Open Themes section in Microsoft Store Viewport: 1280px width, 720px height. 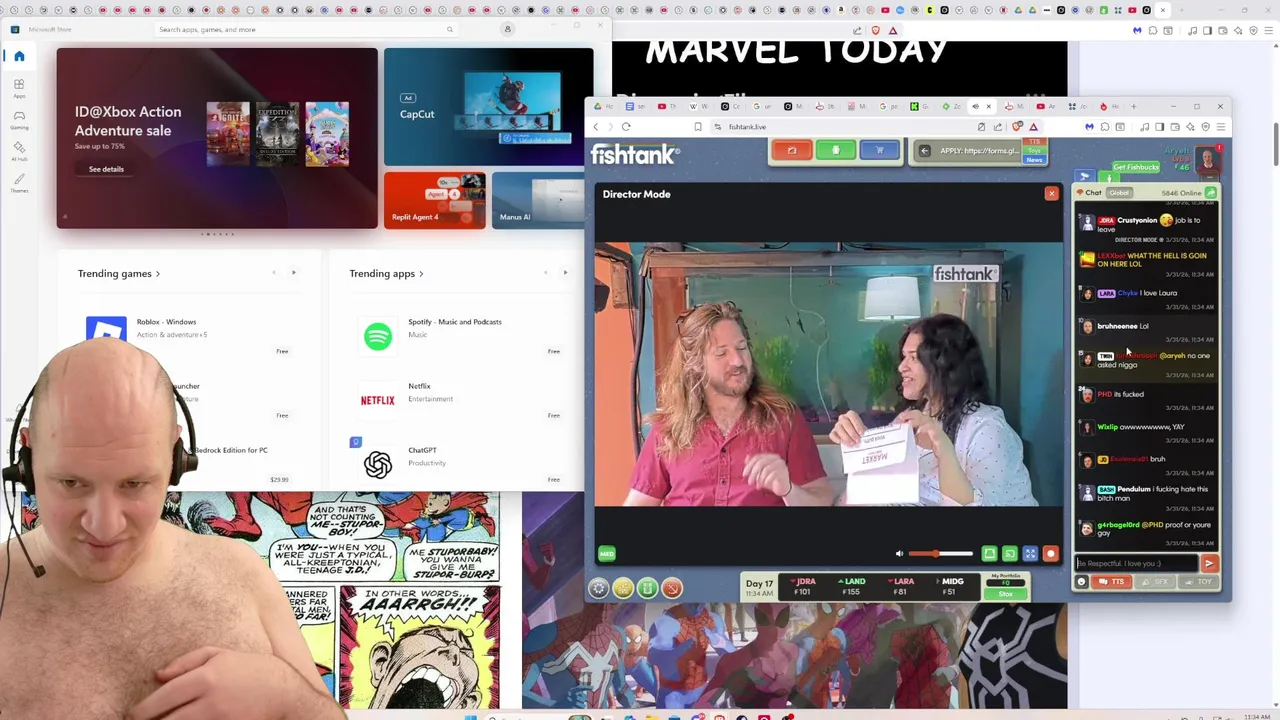tap(18, 182)
